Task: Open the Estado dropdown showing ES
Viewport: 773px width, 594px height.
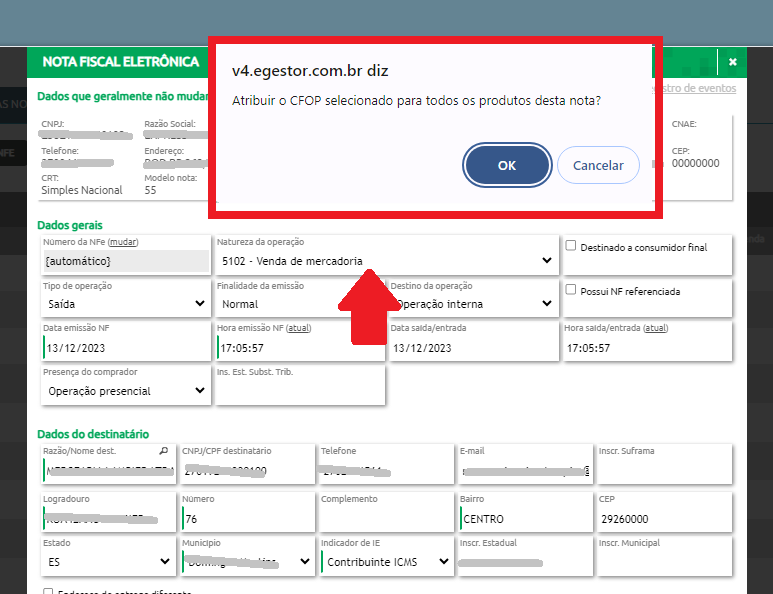Action: click(108, 561)
